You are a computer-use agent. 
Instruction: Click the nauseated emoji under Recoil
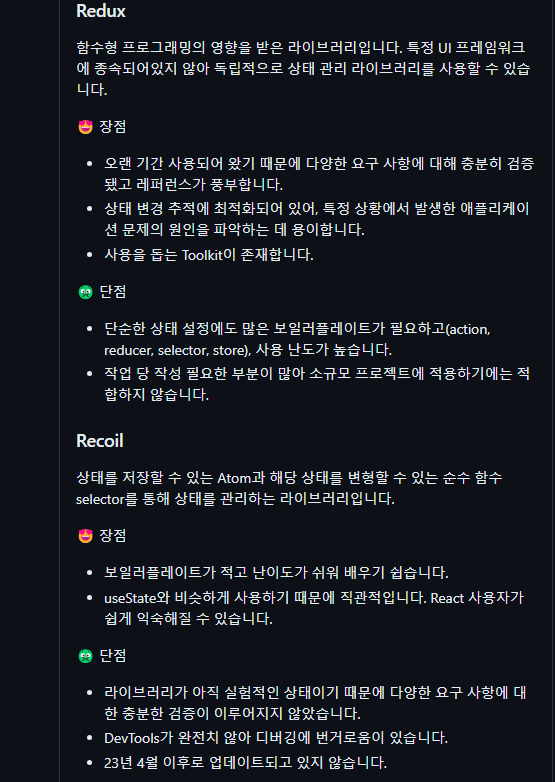pyautogui.click(x=86, y=656)
